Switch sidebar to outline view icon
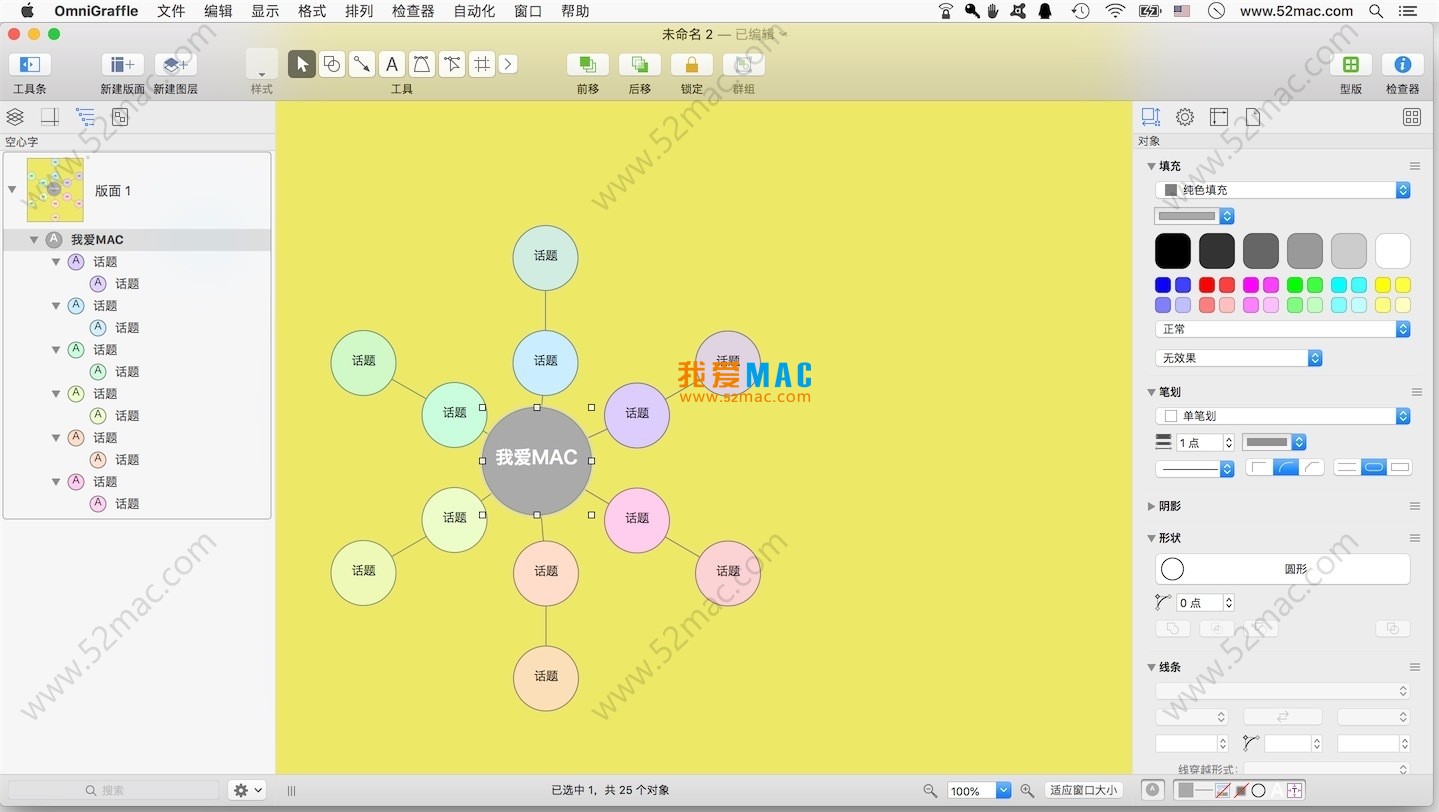The width and height of the screenshot is (1439, 812). (x=85, y=117)
